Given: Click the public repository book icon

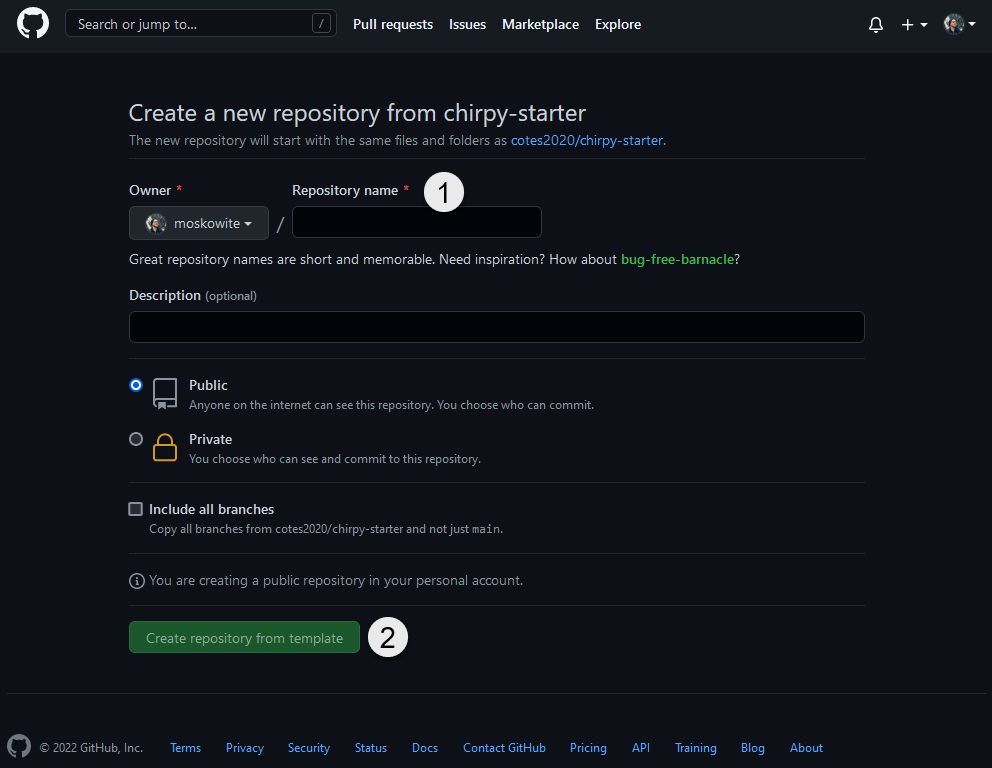Looking at the screenshot, I should click(x=164, y=393).
